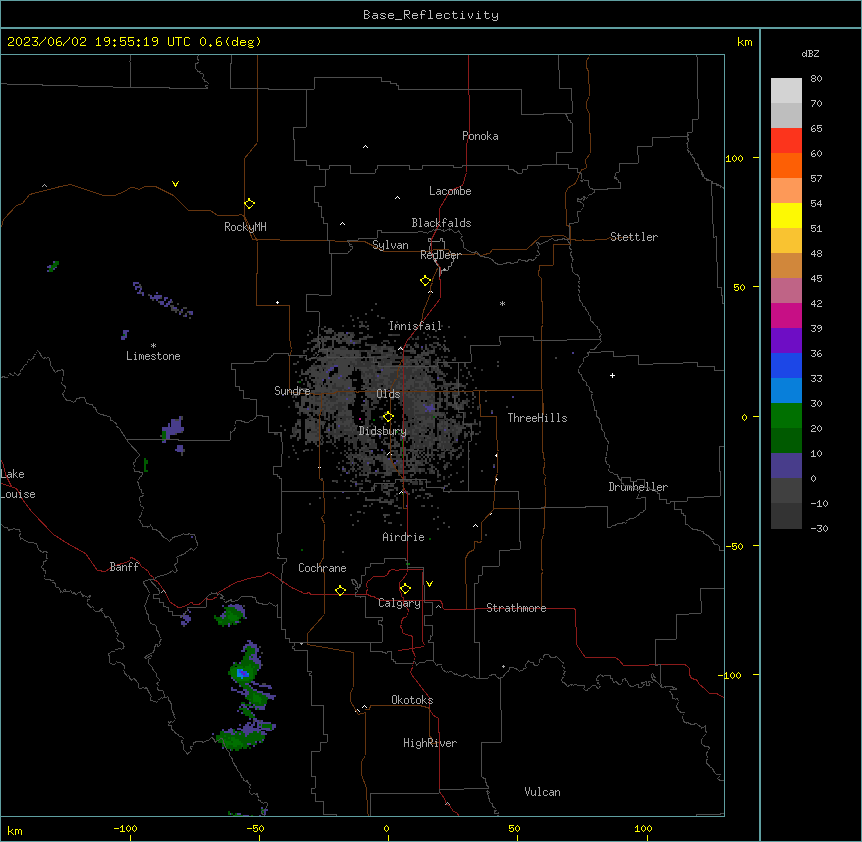The width and height of the screenshot is (862, 842).
Task: Click the RedDeer city label
Action: 440,255
